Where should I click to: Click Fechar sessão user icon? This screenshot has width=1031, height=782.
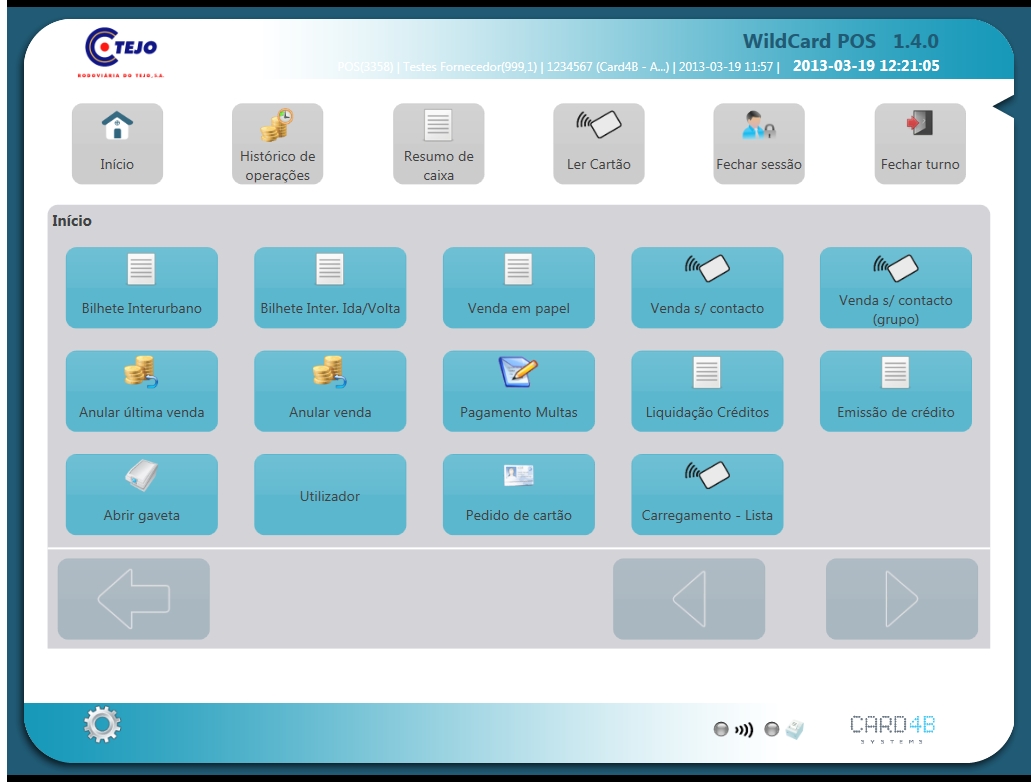pyautogui.click(x=758, y=126)
